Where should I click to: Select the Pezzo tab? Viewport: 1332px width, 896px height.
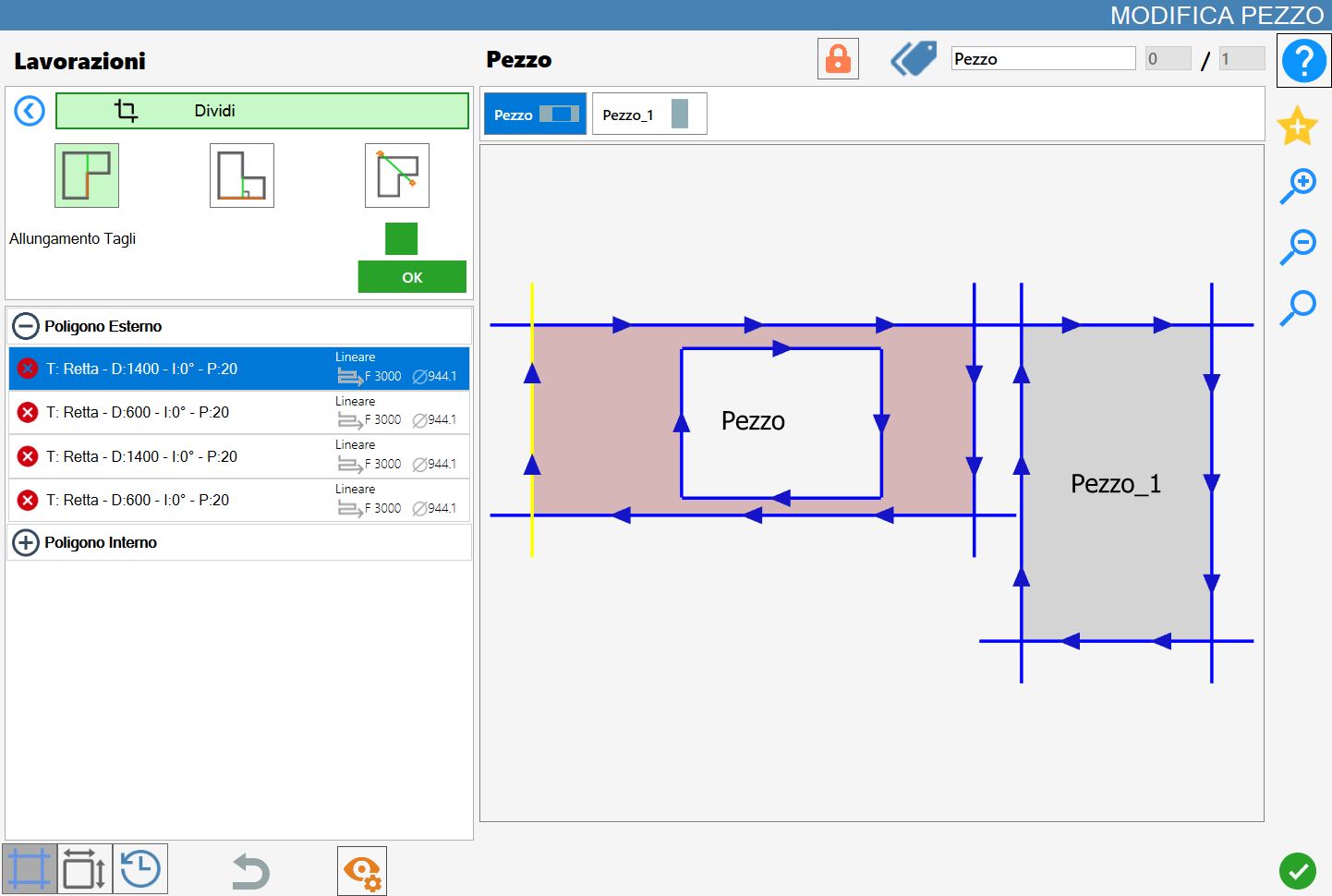536,114
